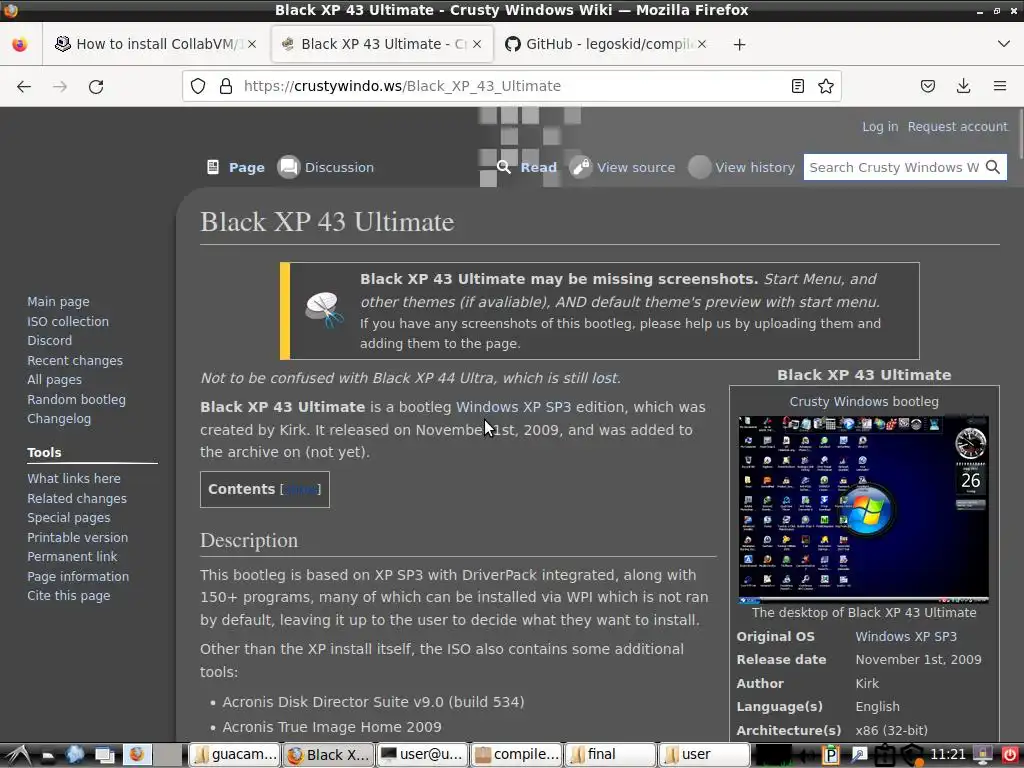Open the Firefox hamburger application menu
Screen dimensions: 1024x768
(x=999, y=86)
